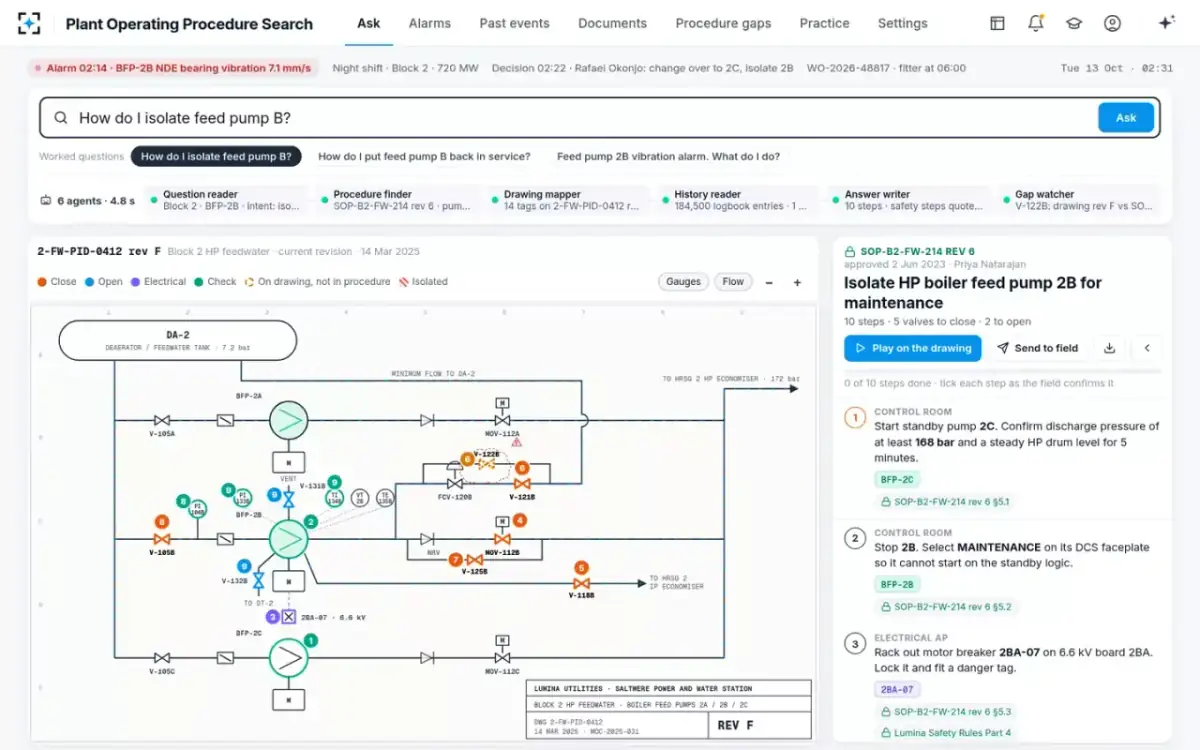Screen dimensions: 1200x750
Task: Click the sparkle assistant icon
Action: coord(1165,23)
